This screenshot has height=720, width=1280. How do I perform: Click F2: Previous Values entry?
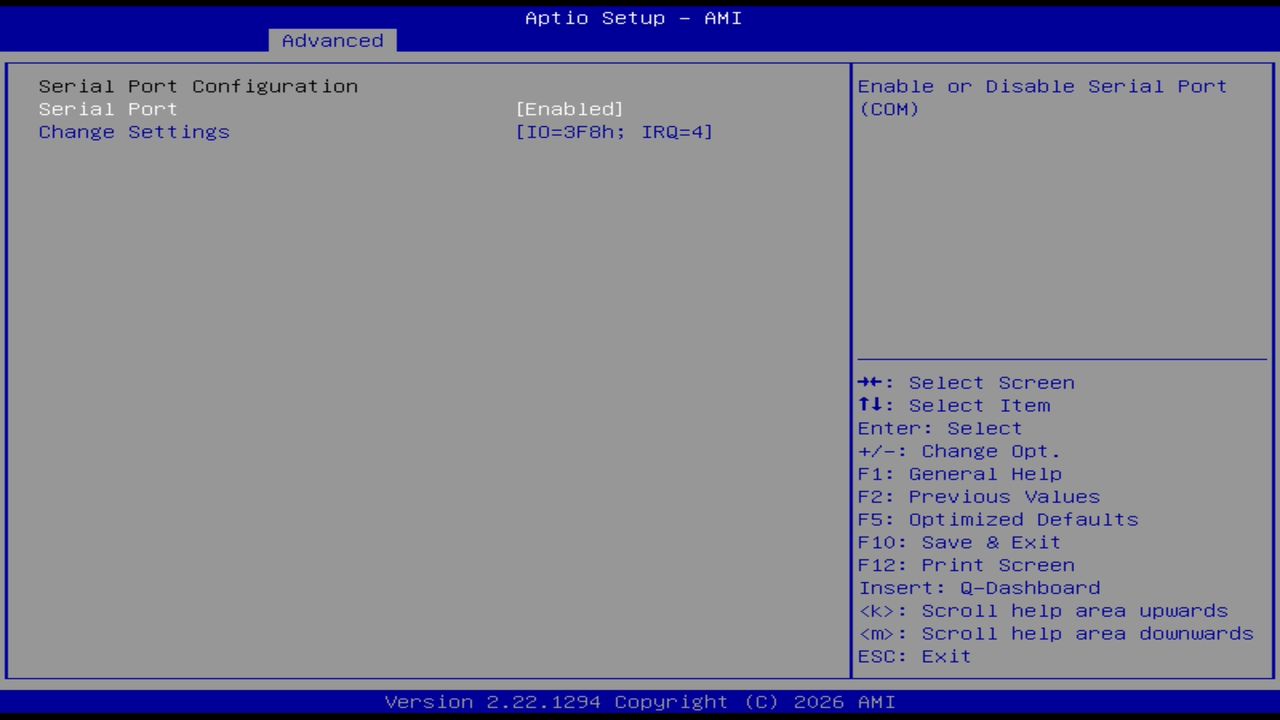978,496
